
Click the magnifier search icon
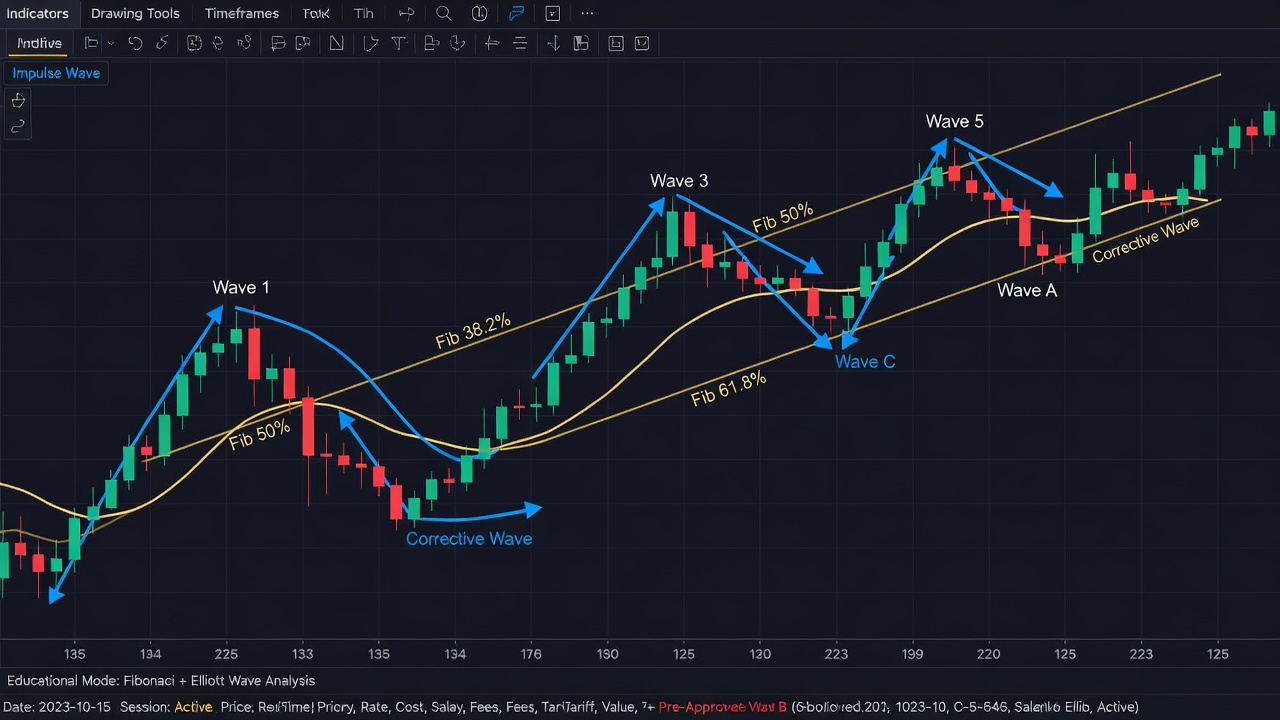[444, 14]
